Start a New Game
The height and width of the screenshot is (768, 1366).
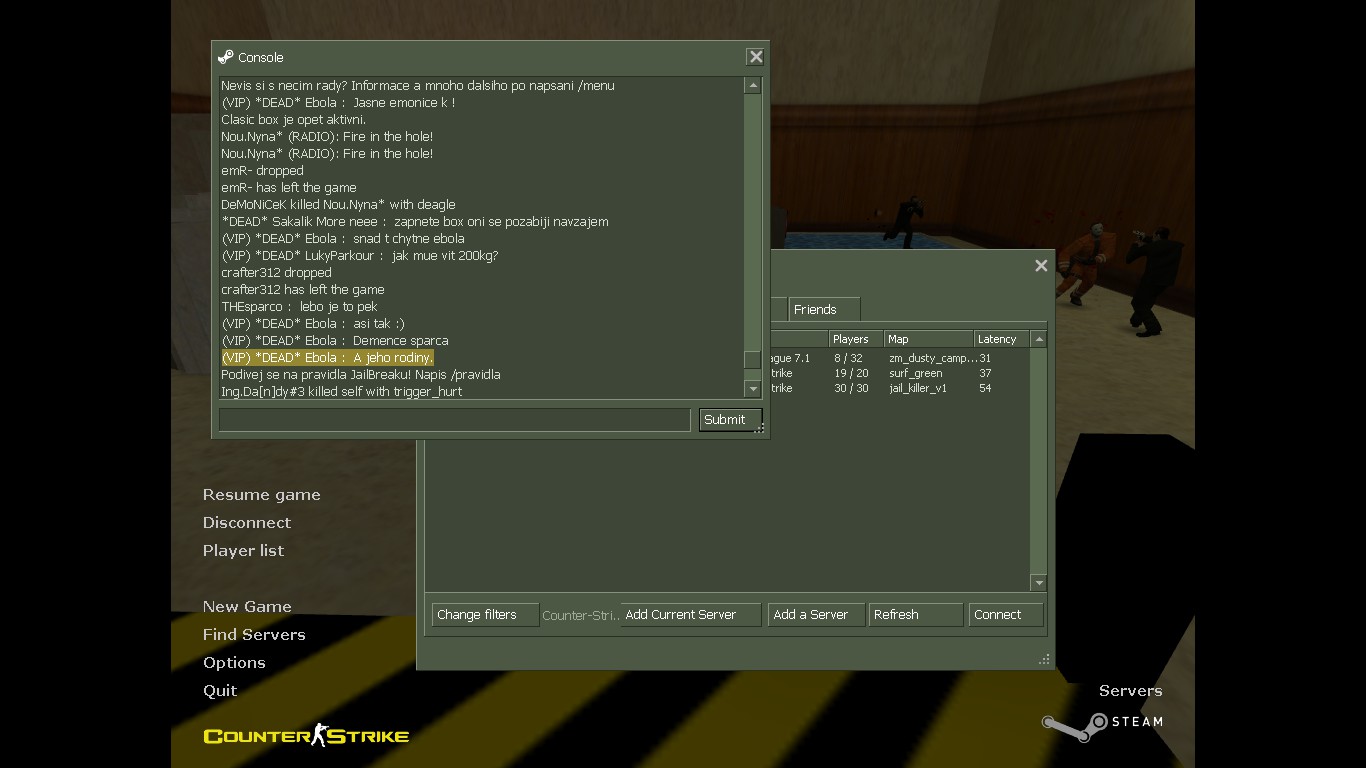click(x=247, y=607)
